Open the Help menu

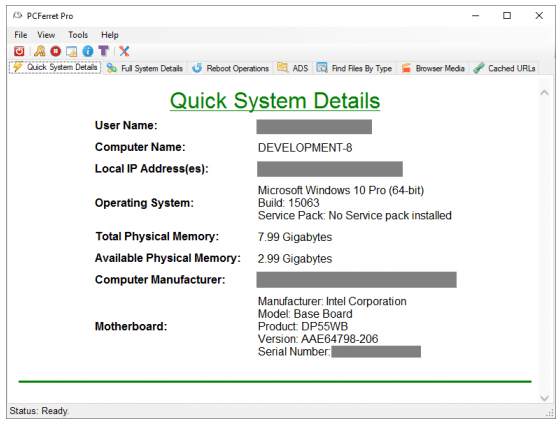coord(110,35)
